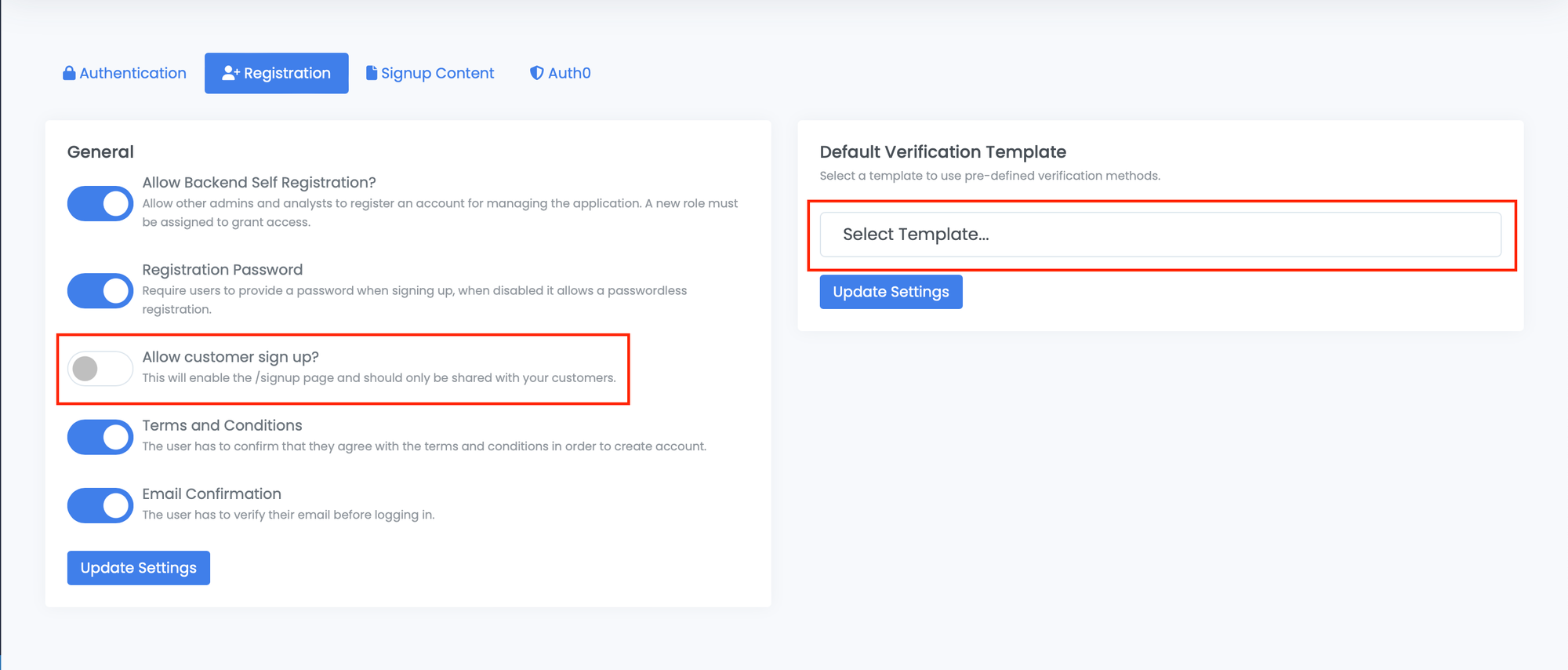The image size is (1568, 670).
Task: Open the Signup Content tab label
Action: click(x=437, y=73)
